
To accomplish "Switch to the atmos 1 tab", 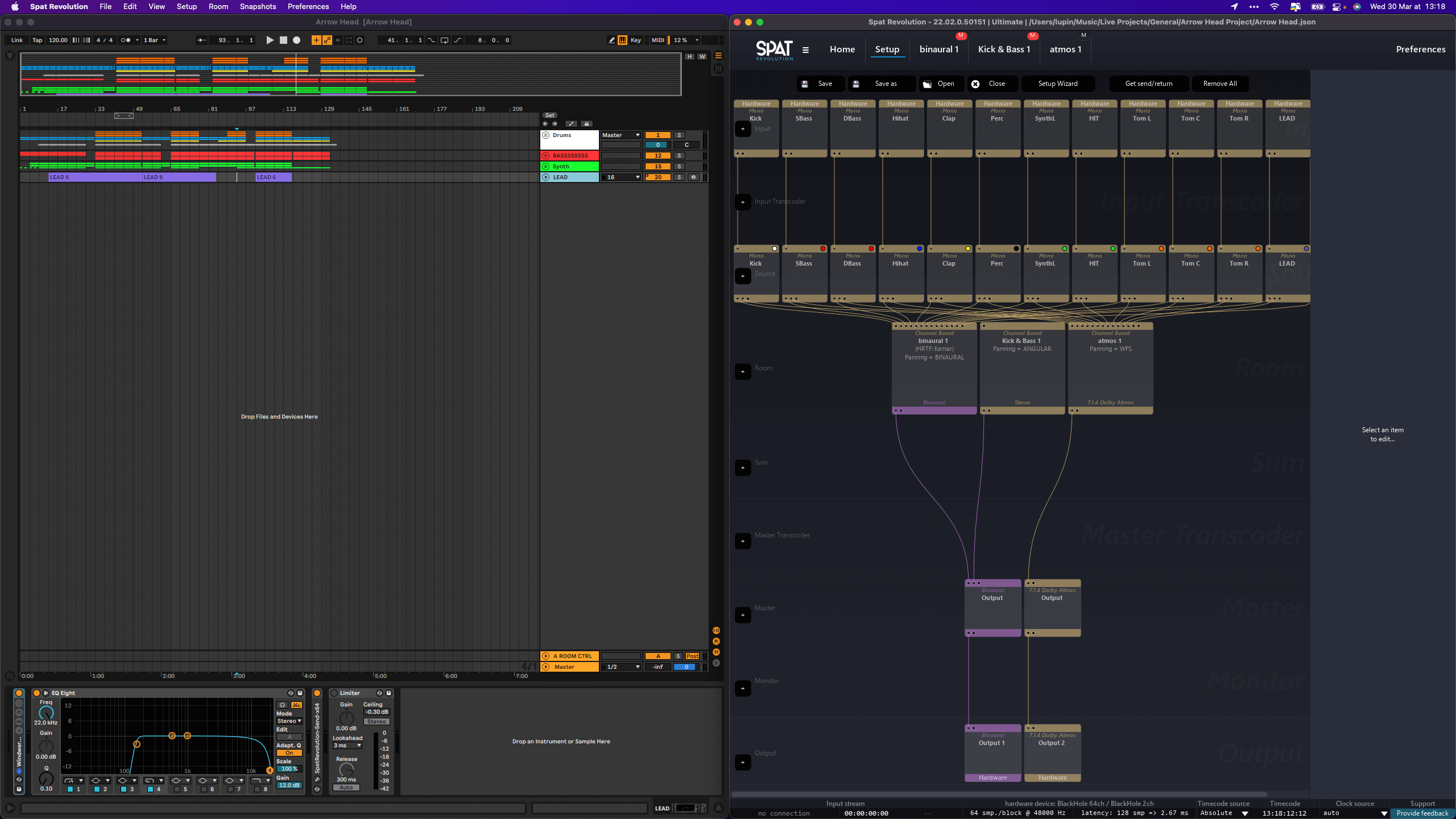I will (x=1065, y=49).
